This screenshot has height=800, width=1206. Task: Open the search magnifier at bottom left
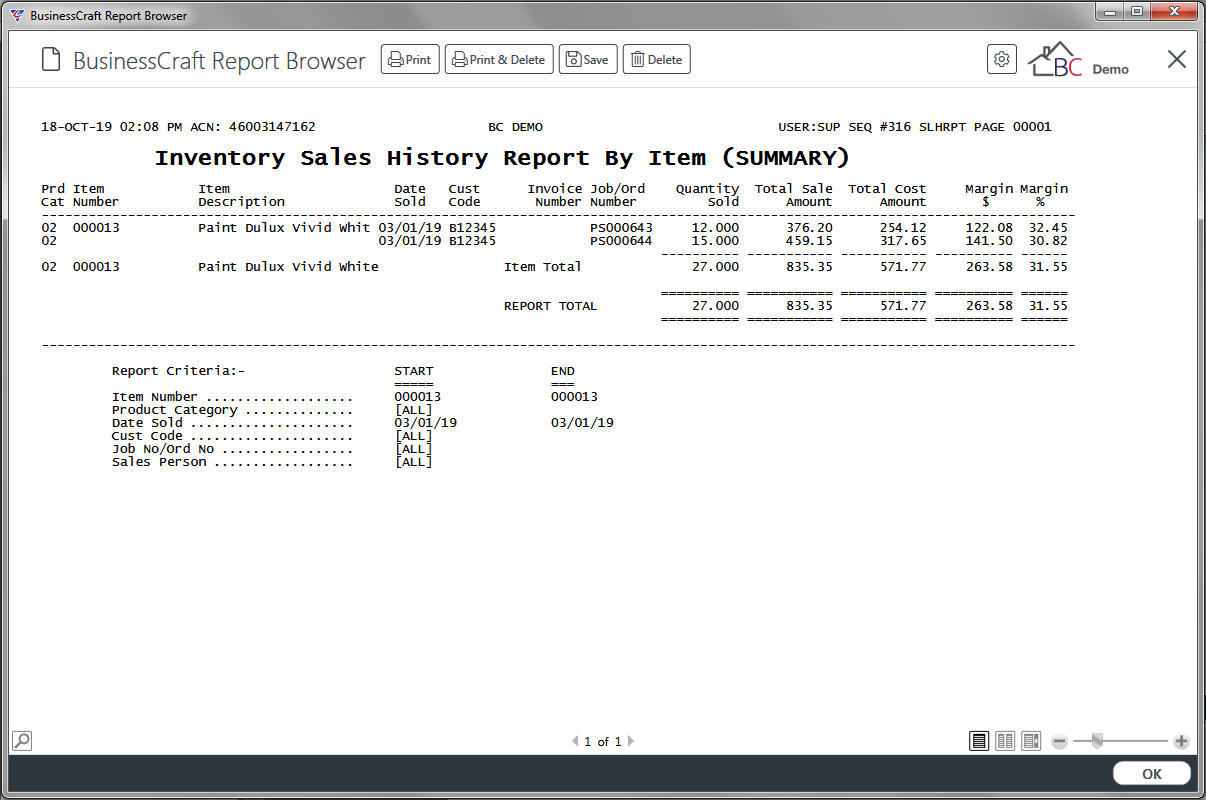(21, 741)
